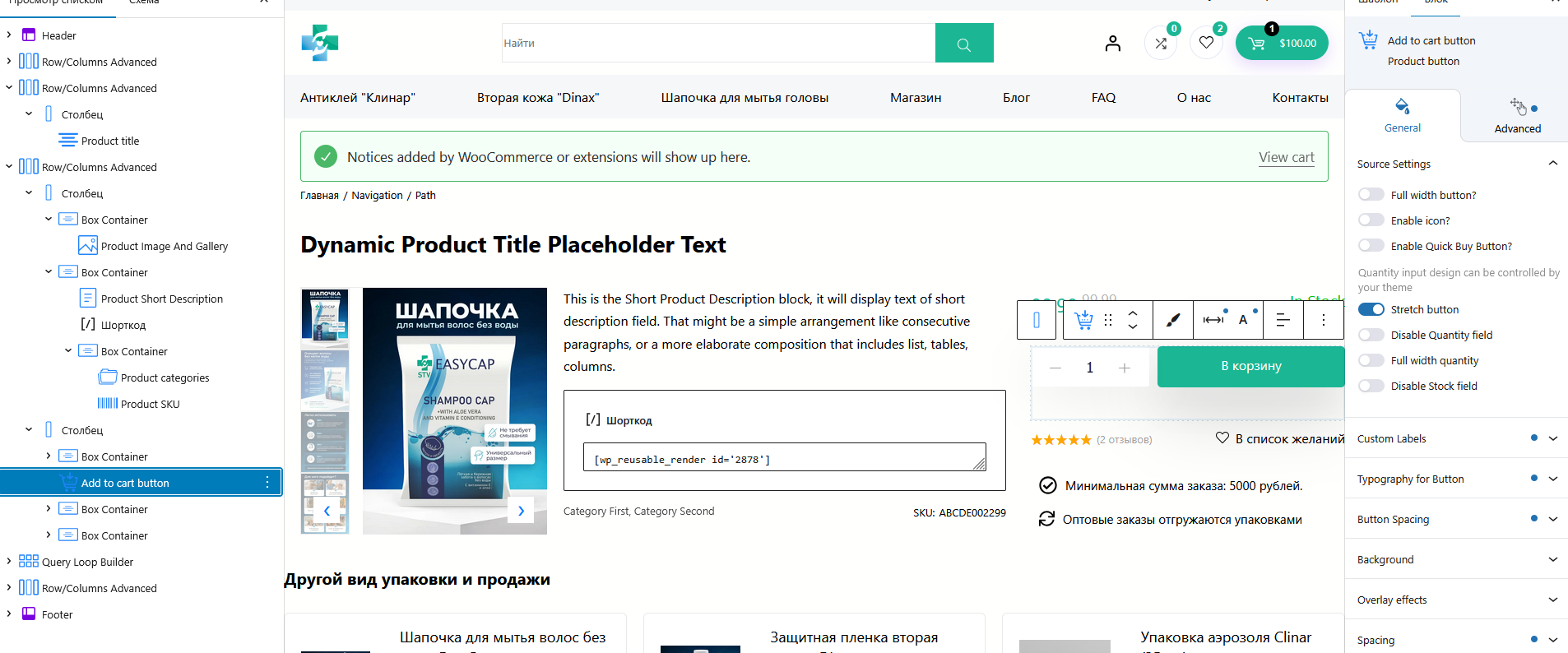The image size is (1568, 653).
Task: Enable the Quick Buy Button switch
Action: (x=1371, y=246)
